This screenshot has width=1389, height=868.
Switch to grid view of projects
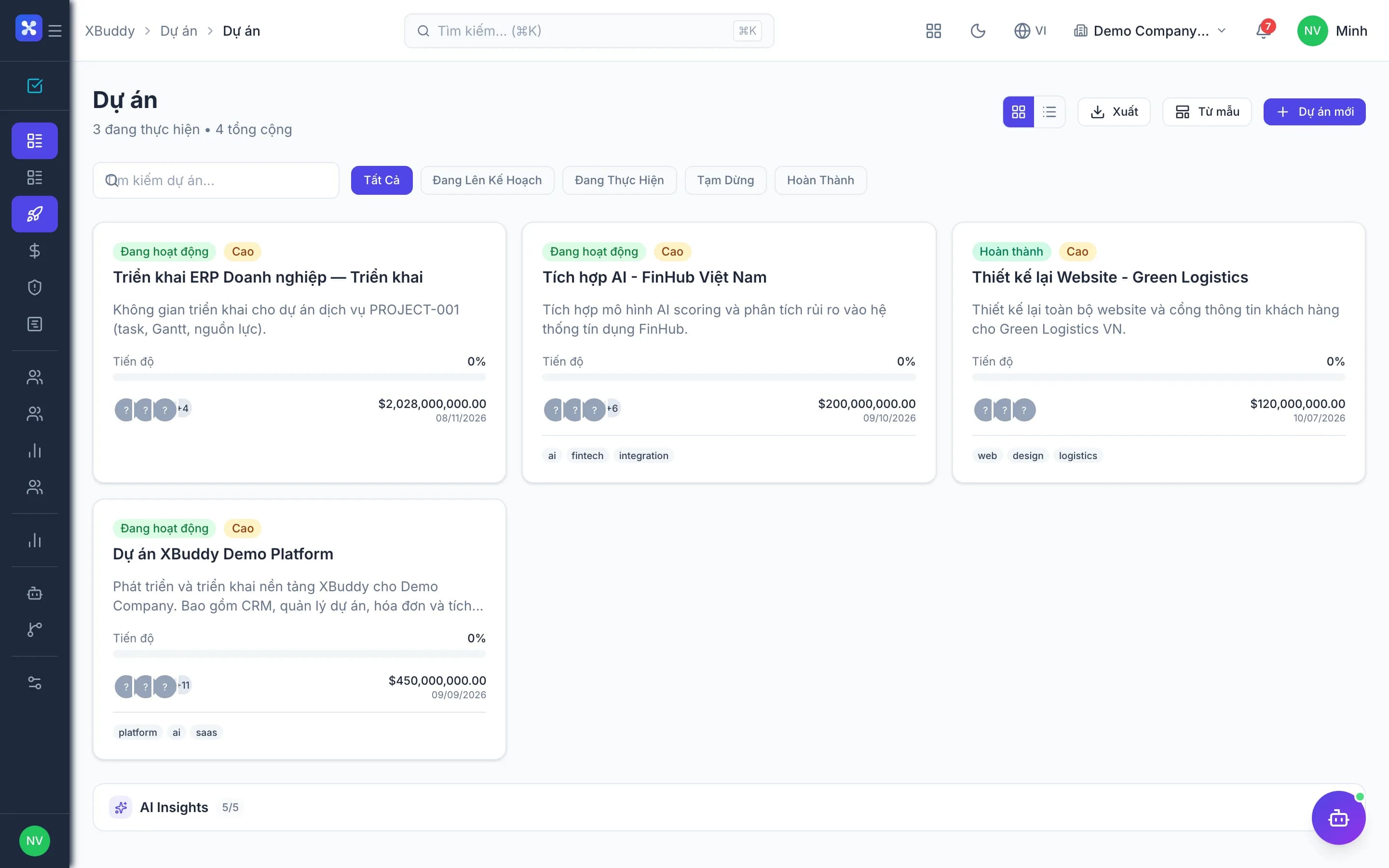pos(1018,111)
